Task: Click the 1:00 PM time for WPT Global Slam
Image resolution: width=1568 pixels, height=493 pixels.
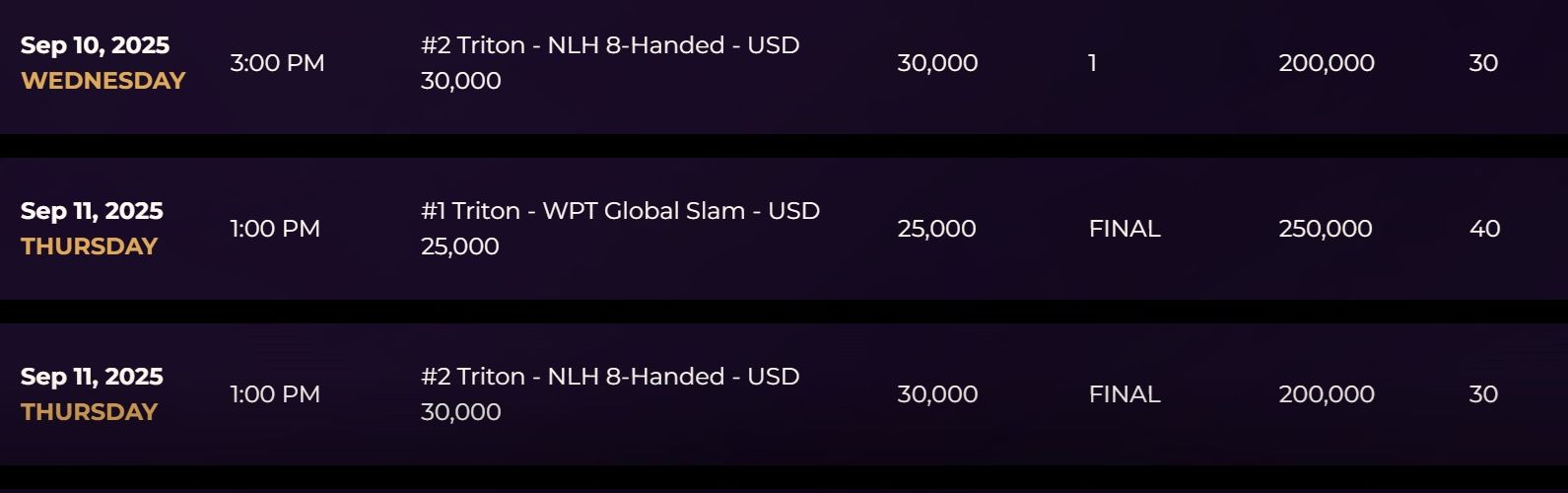Action: pos(275,229)
